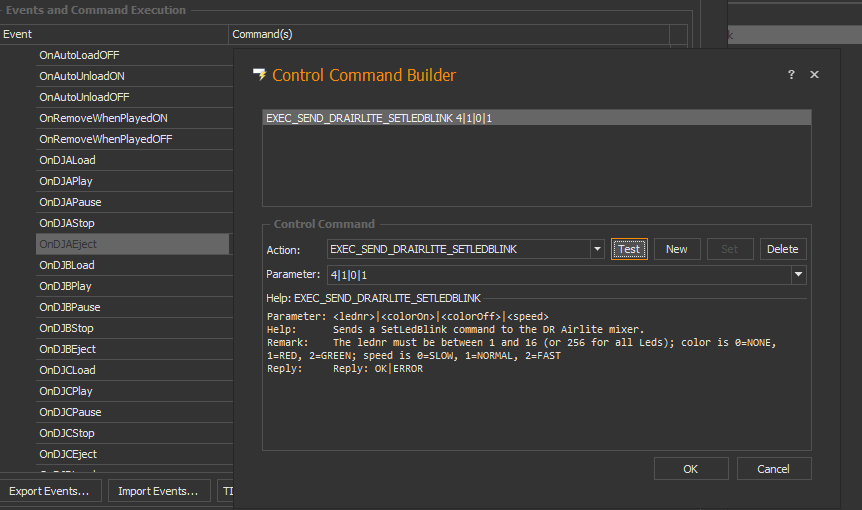Image resolution: width=862 pixels, height=510 pixels.
Task: Confirm with the OK button
Action: tap(691, 469)
